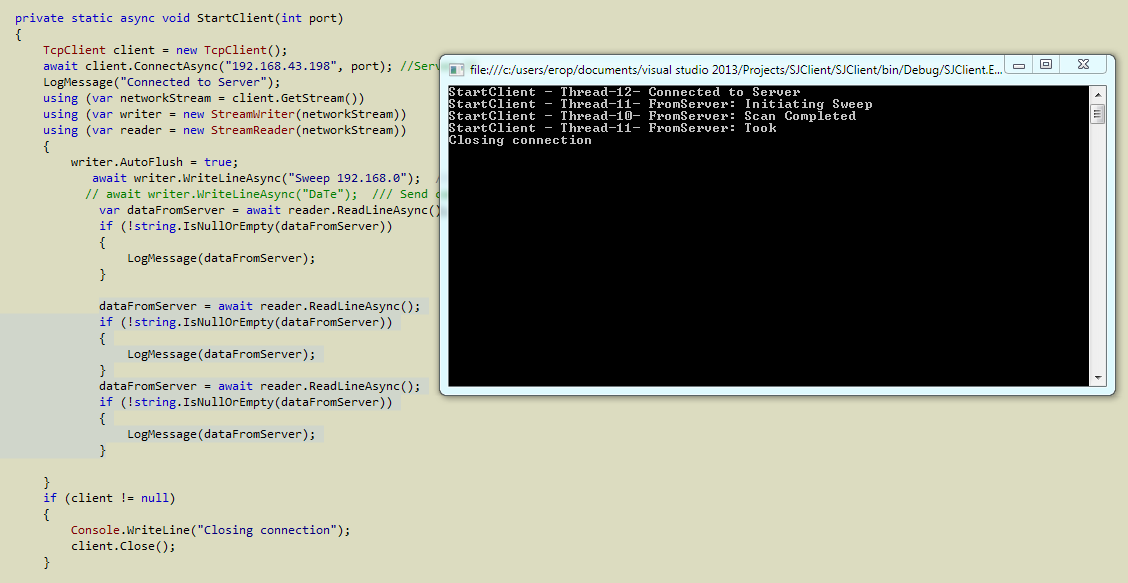
Task: Click the console window title bar text
Action: pos(735,70)
